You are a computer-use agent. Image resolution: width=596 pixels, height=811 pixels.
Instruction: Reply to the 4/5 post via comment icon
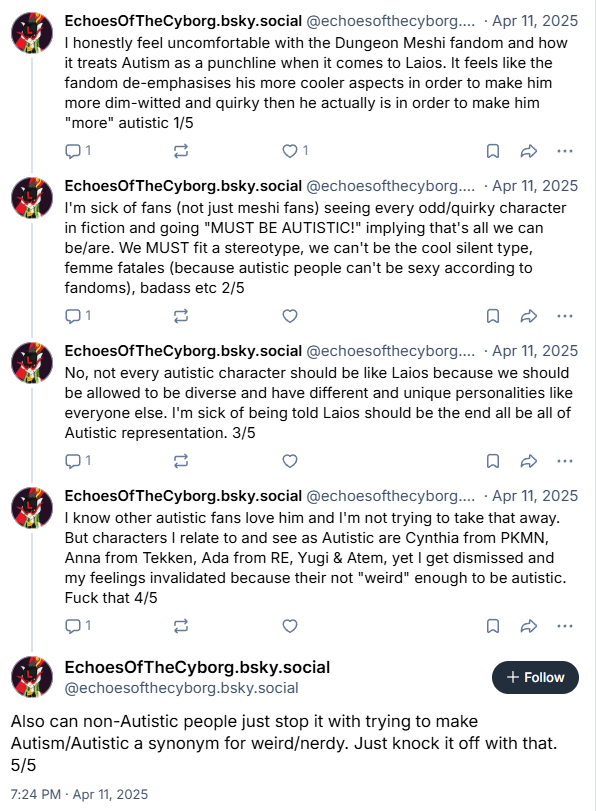78,626
